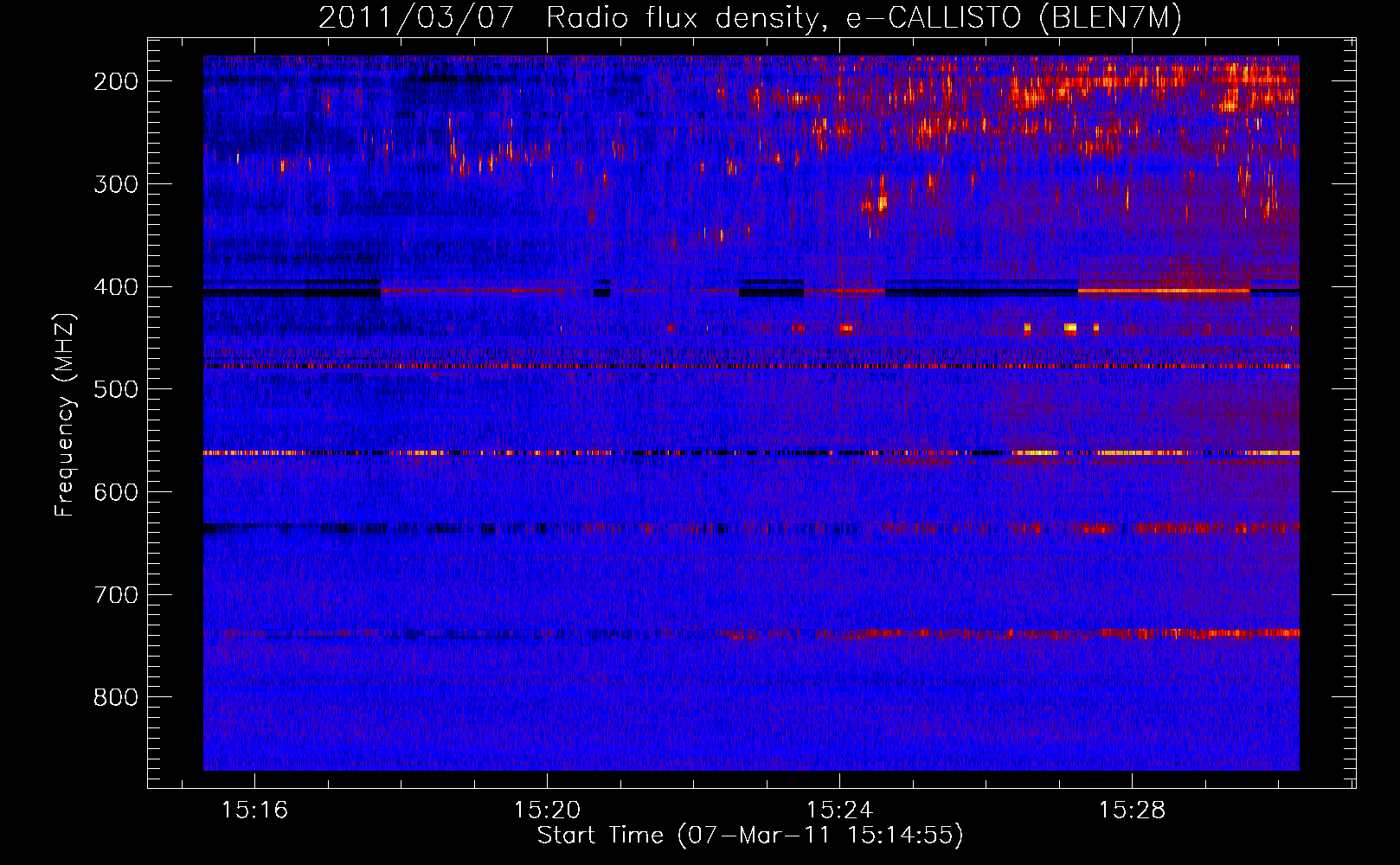
Task: Select the 200 frequency tick label
Action: click(x=115, y=81)
